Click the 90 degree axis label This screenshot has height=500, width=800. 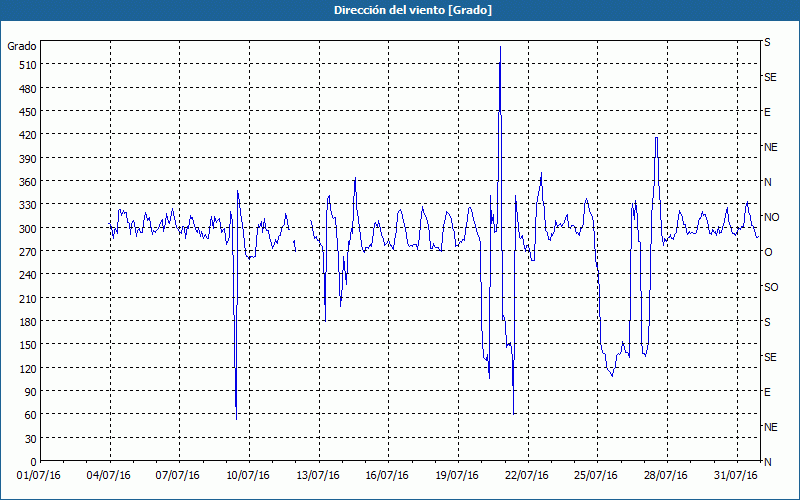pos(31,392)
